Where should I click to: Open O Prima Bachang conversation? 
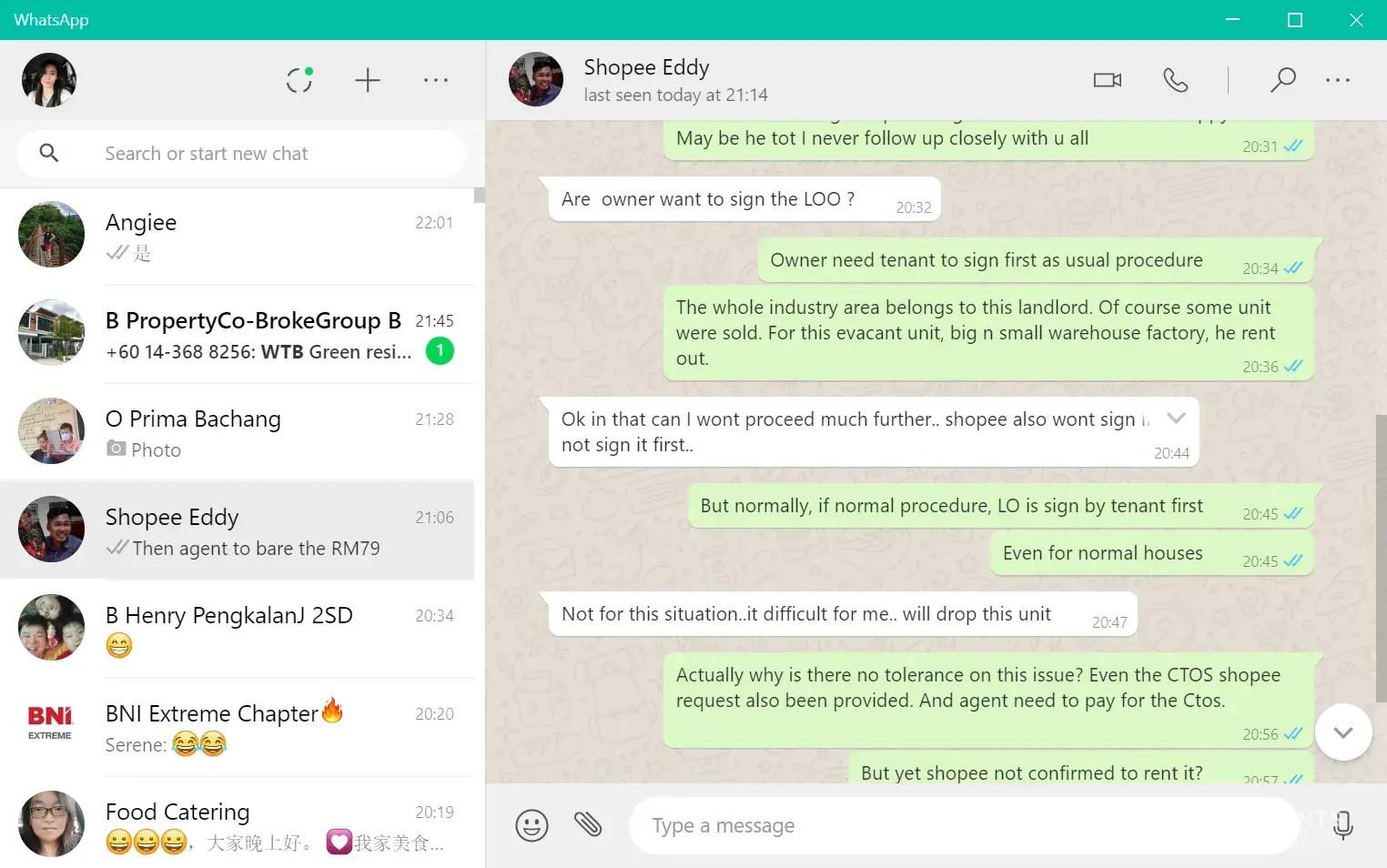(x=237, y=433)
